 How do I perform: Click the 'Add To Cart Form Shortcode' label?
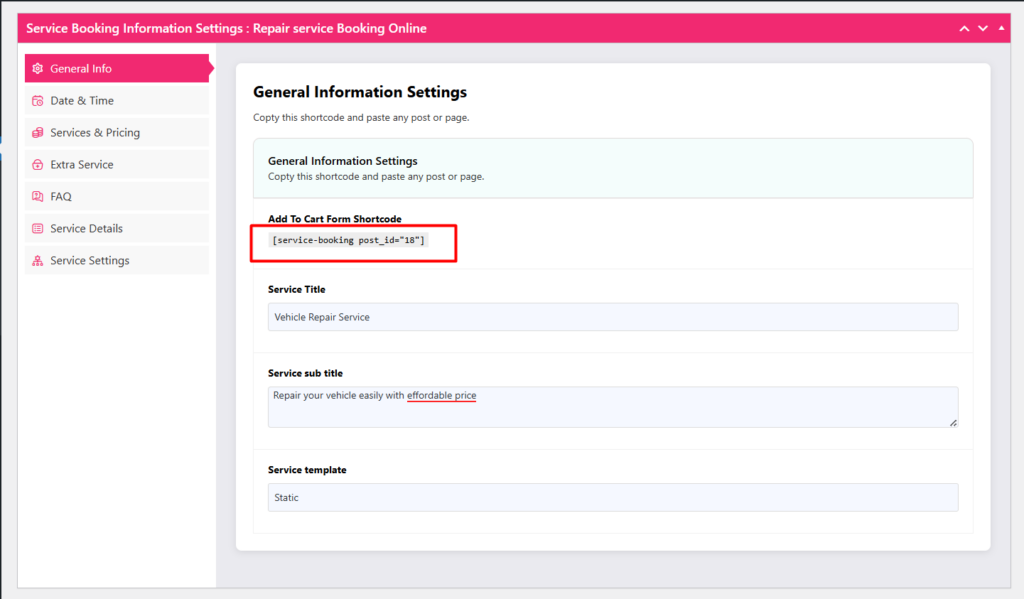334,219
